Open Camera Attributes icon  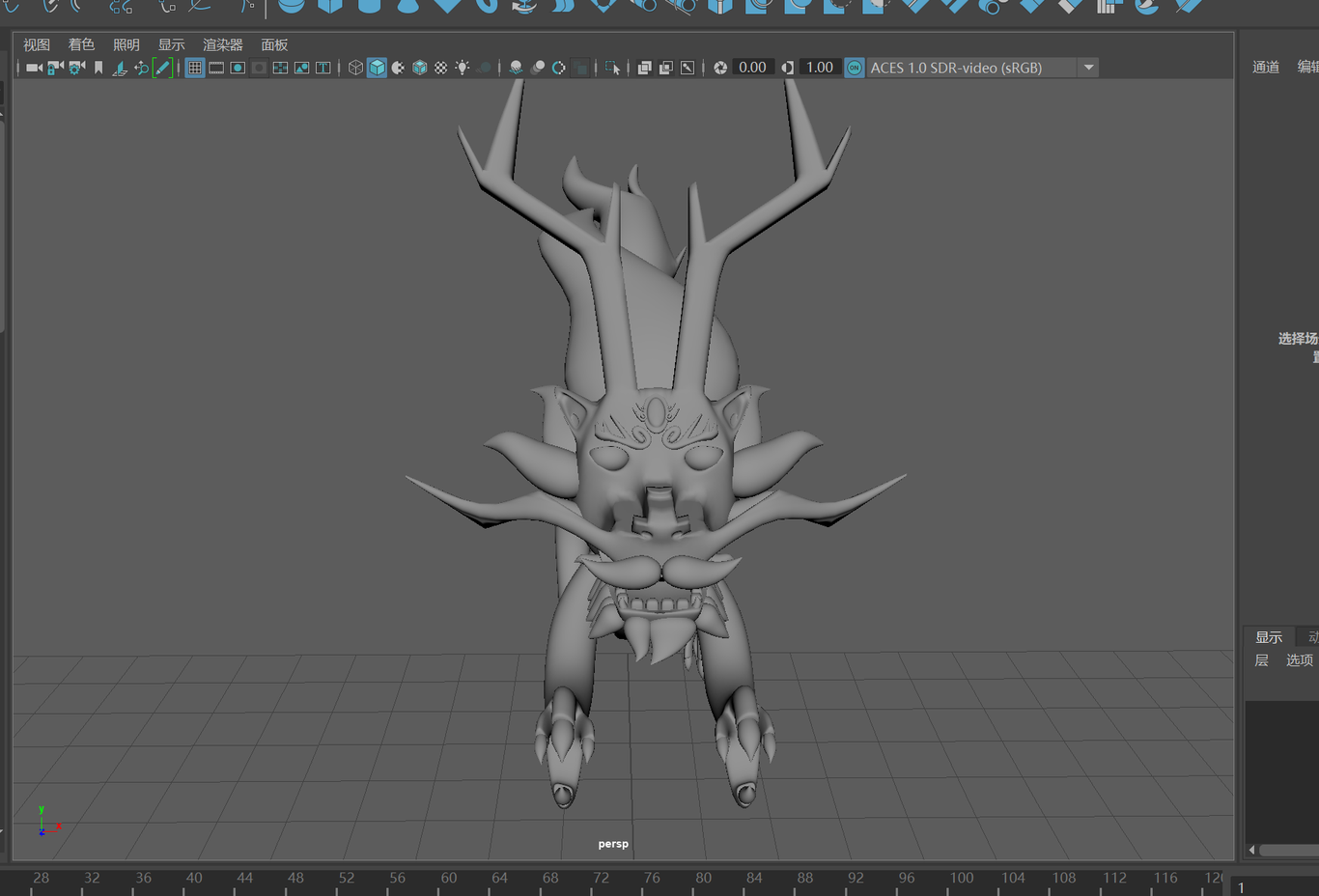(76, 68)
